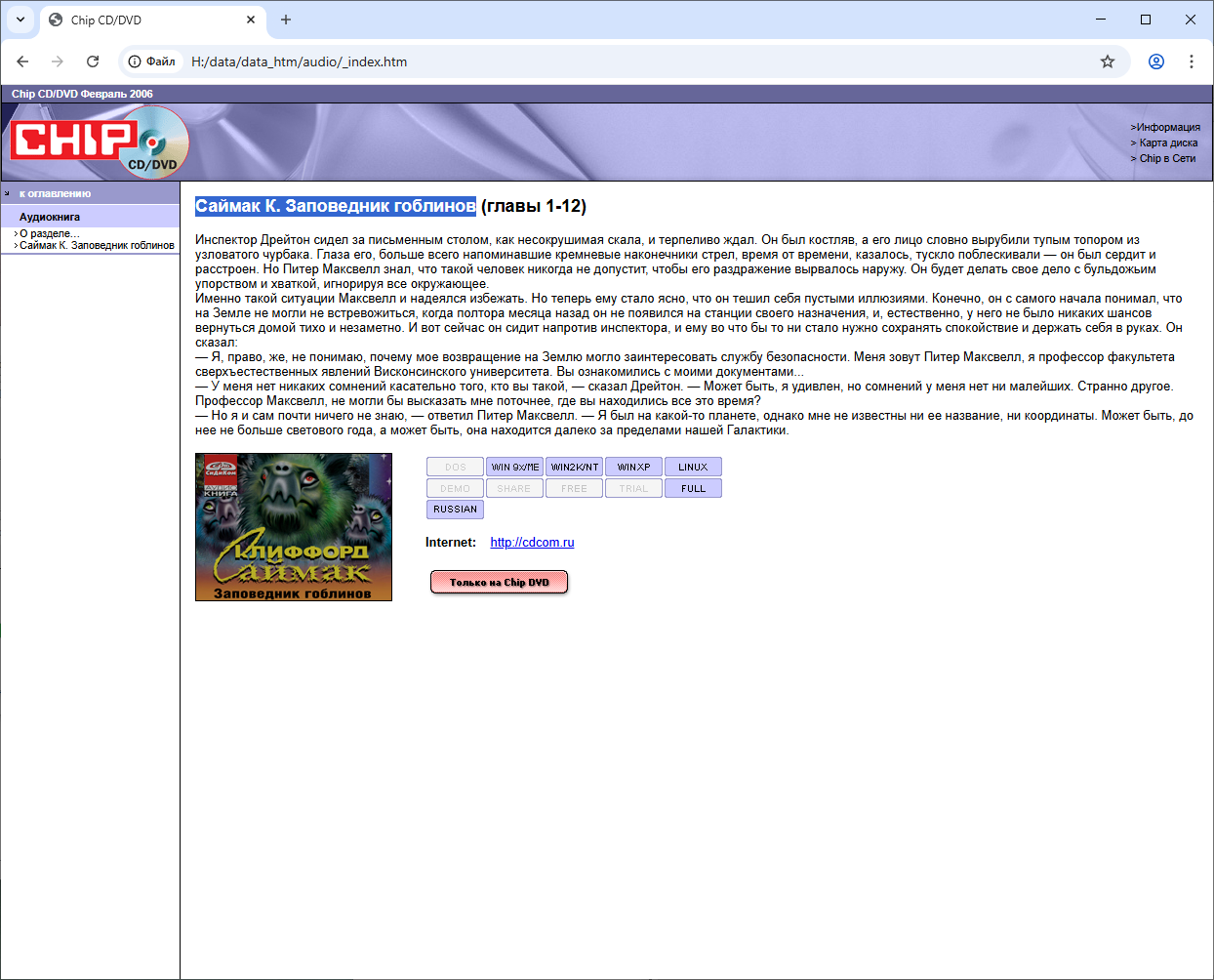Click the RUSSIAN language badge
This screenshot has width=1214, height=980.
point(455,510)
